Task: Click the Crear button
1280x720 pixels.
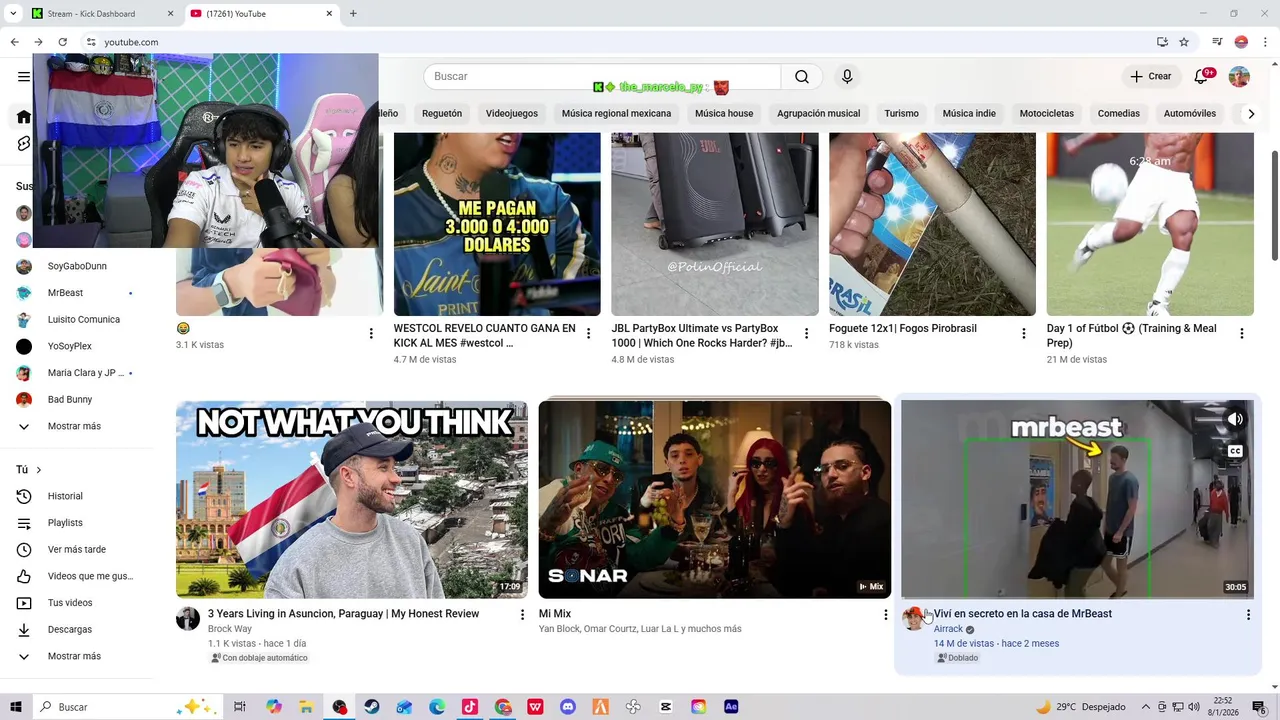Action: coord(1151,77)
